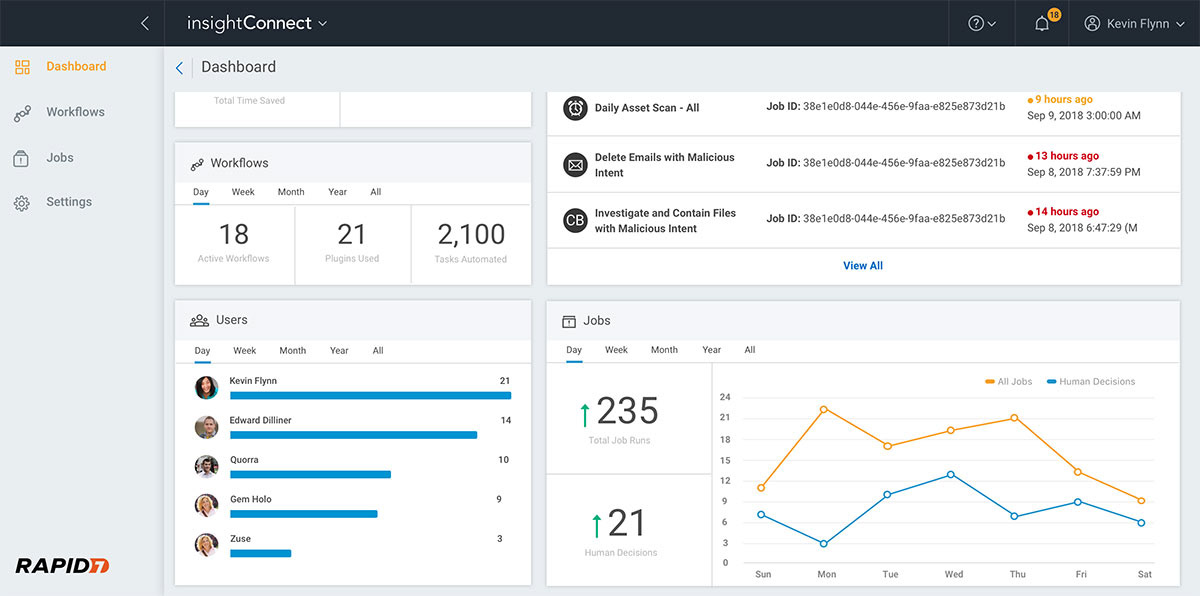
Task: Click the Delete Emails envelope icon
Action: point(575,165)
